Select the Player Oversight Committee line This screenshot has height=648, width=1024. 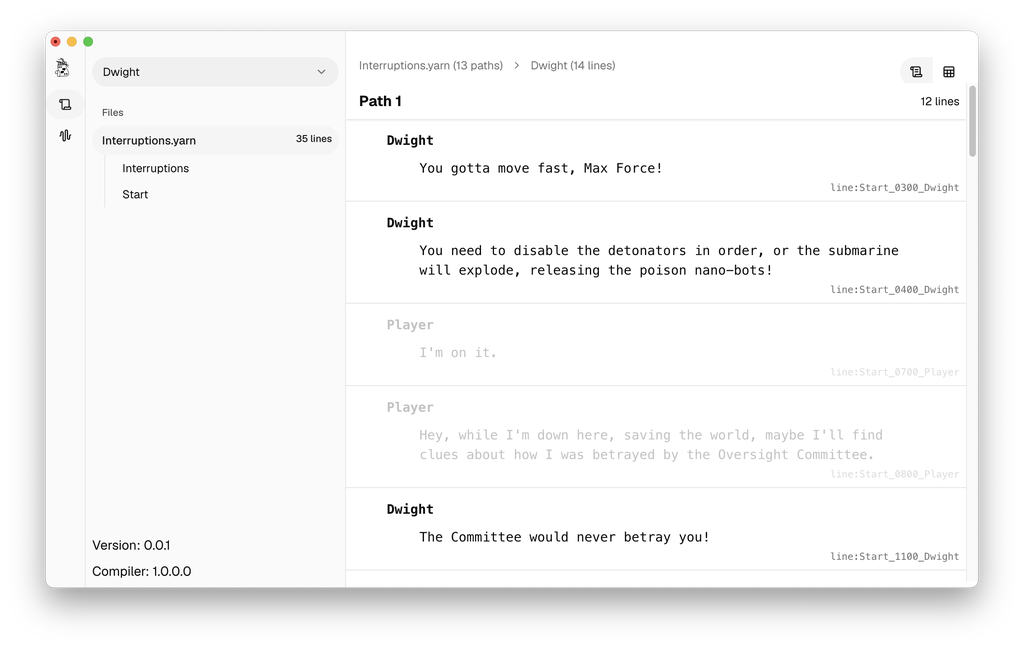(650, 445)
